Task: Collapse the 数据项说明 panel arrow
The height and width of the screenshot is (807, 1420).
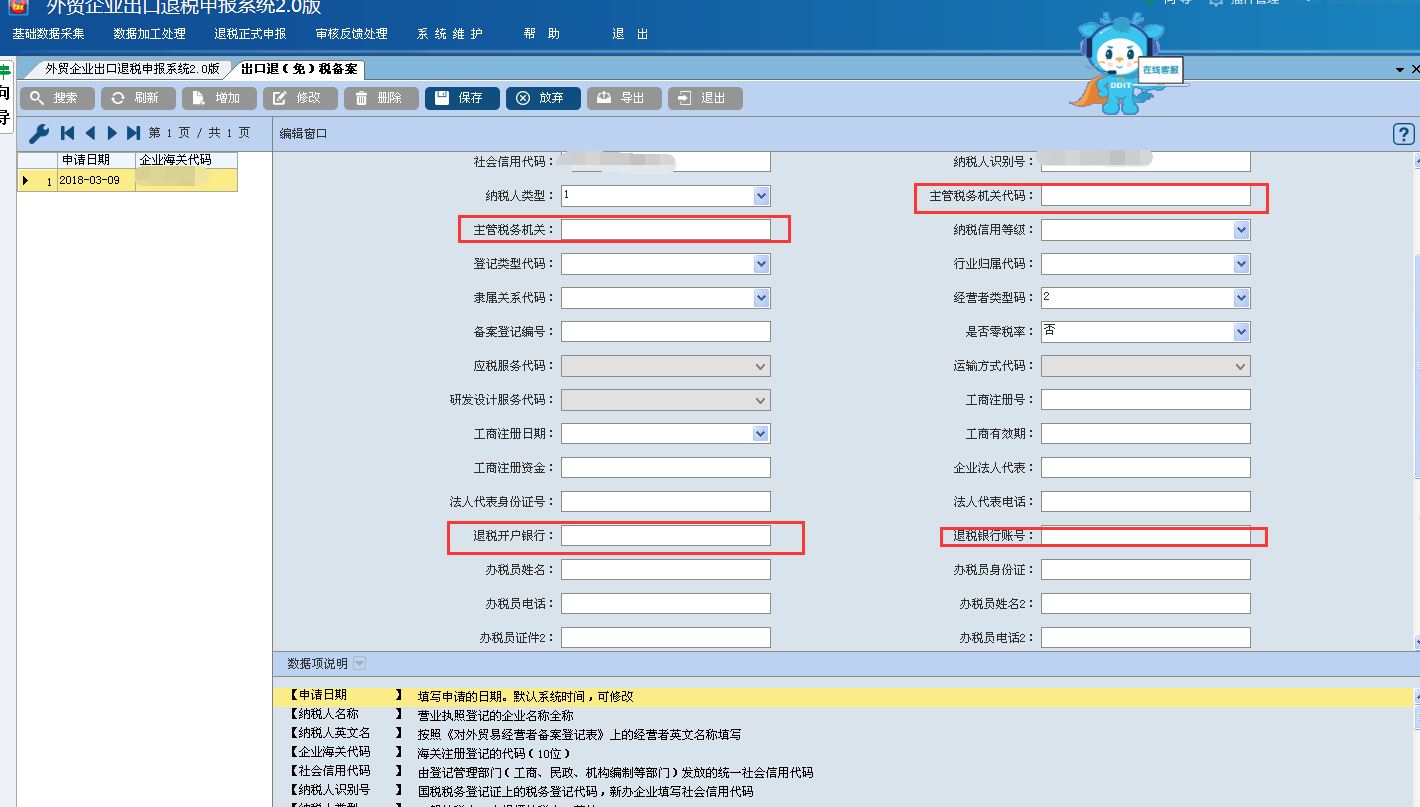Action: tap(359, 663)
